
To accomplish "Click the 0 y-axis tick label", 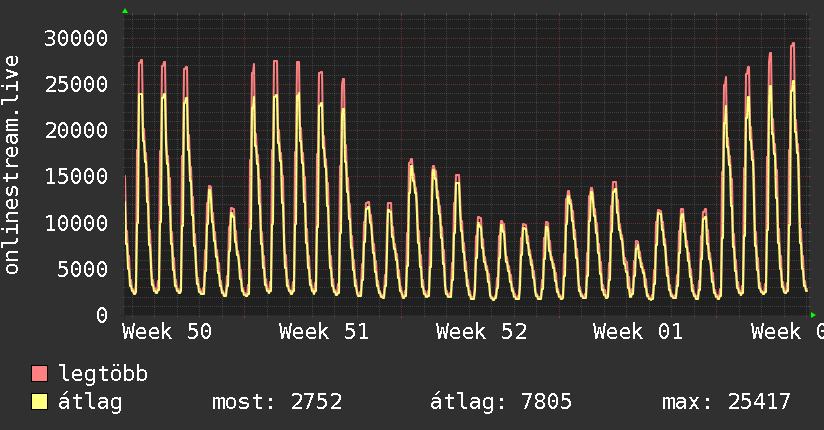I will pyautogui.click(x=102, y=315).
